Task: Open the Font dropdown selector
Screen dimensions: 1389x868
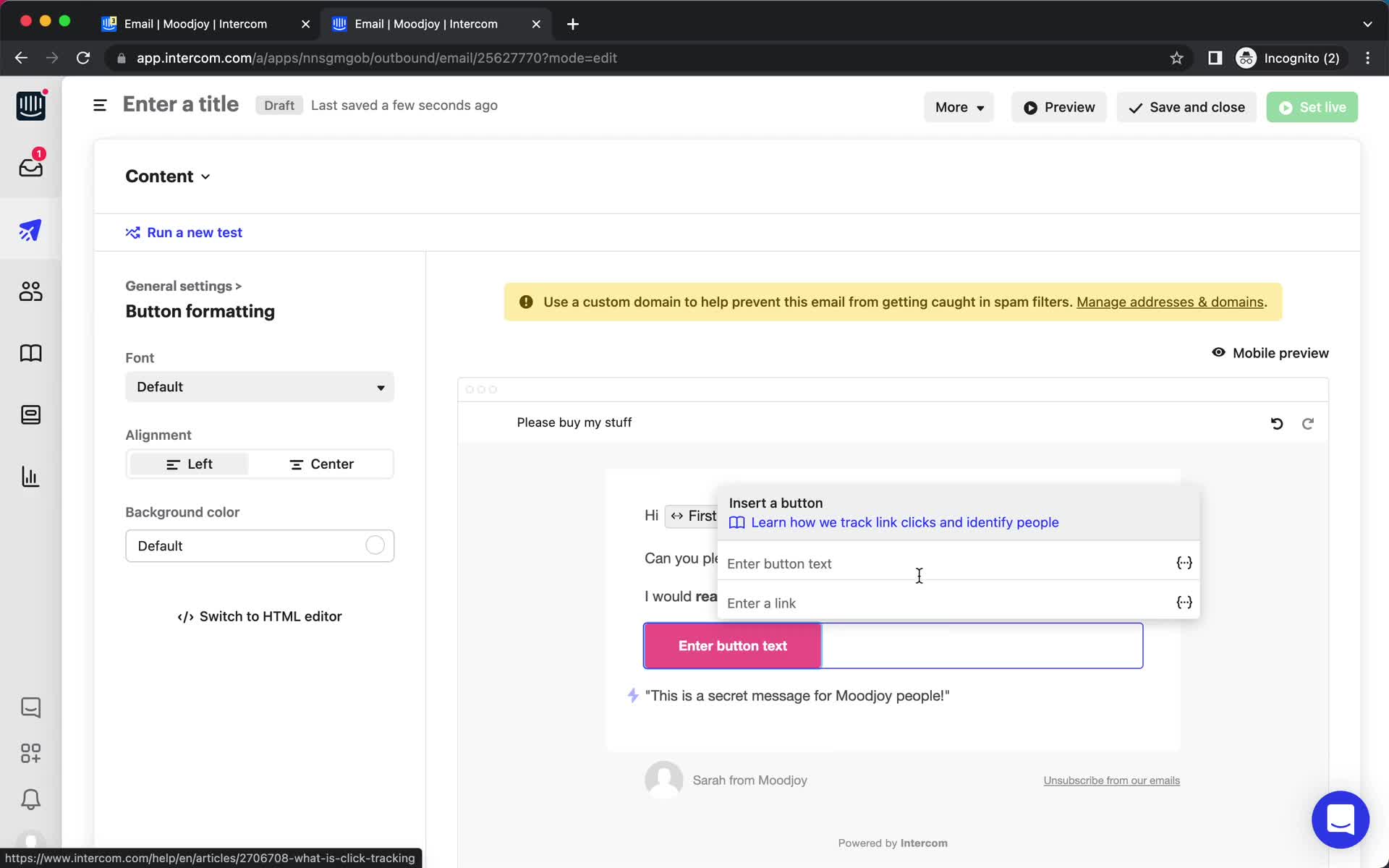Action: 259,387
